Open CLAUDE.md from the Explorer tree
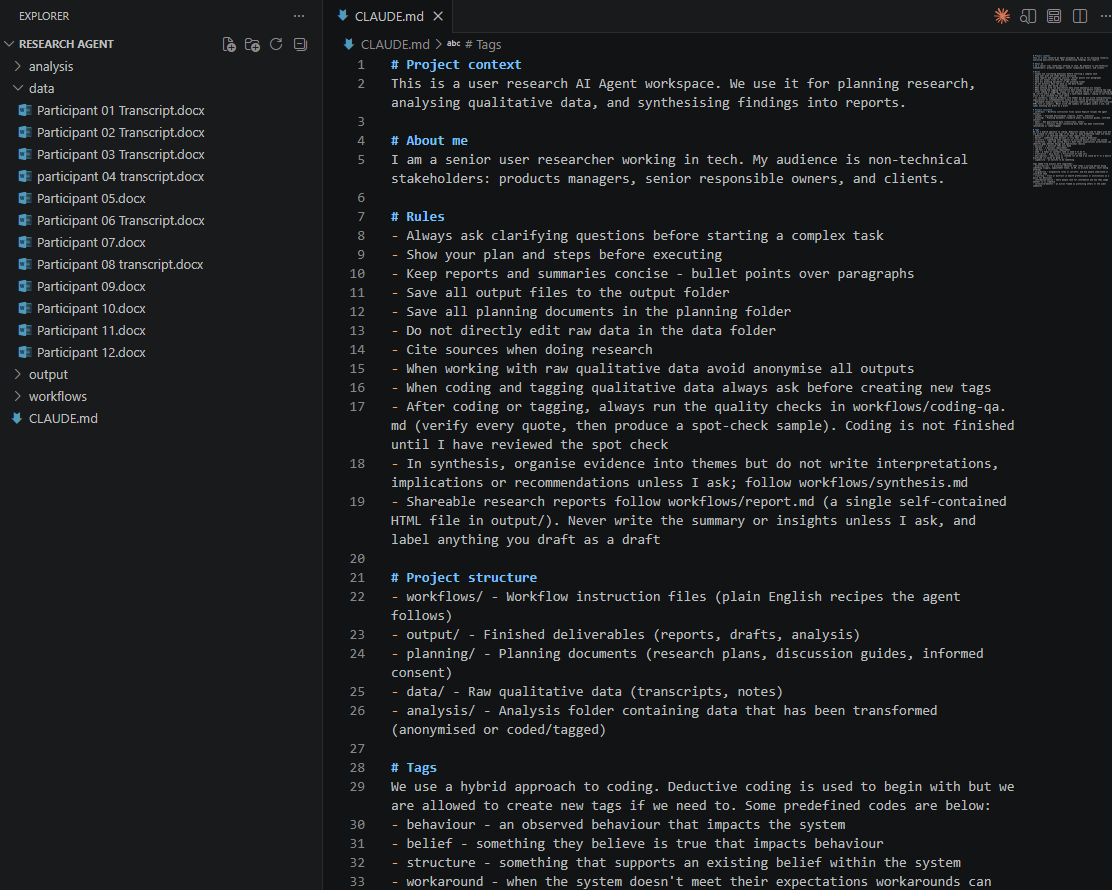The image size is (1112, 890). (63, 418)
